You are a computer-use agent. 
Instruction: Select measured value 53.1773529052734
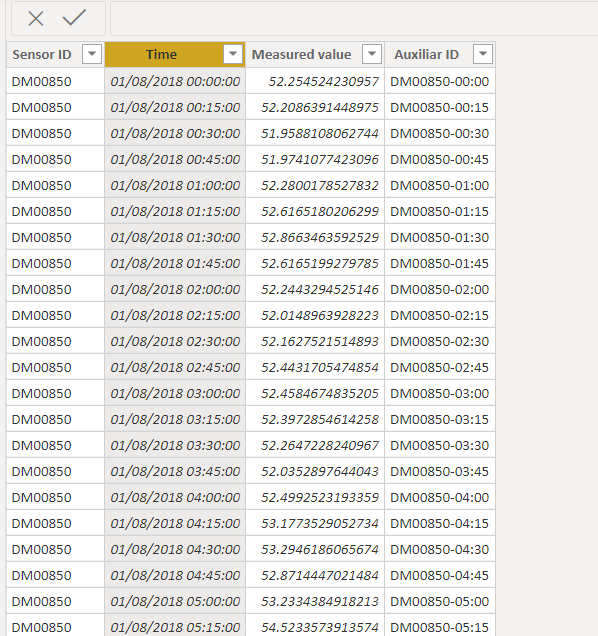click(x=315, y=523)
